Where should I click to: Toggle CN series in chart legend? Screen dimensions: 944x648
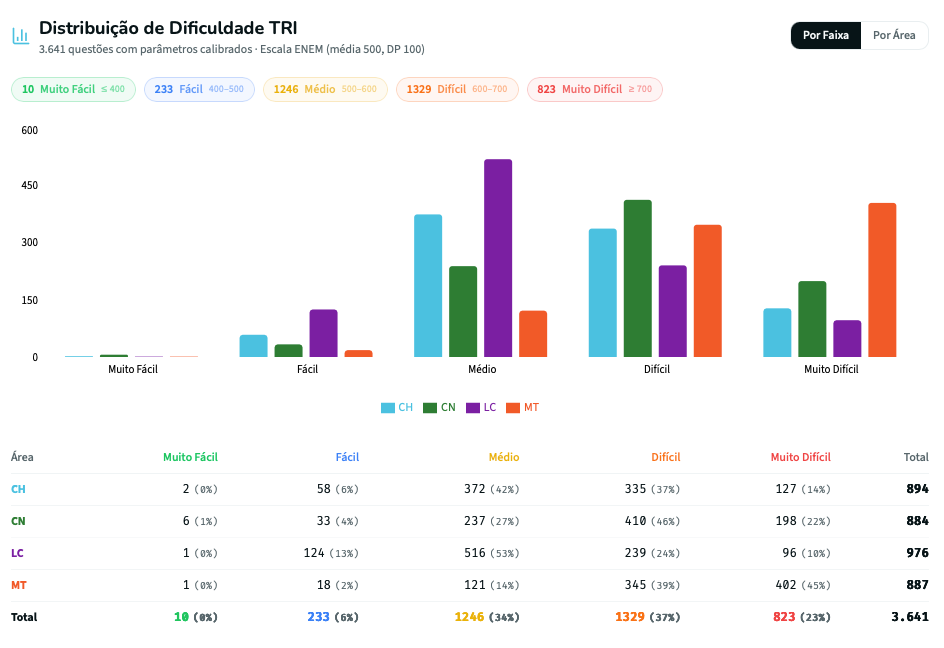pyautogui.click(x=439, y=408)
